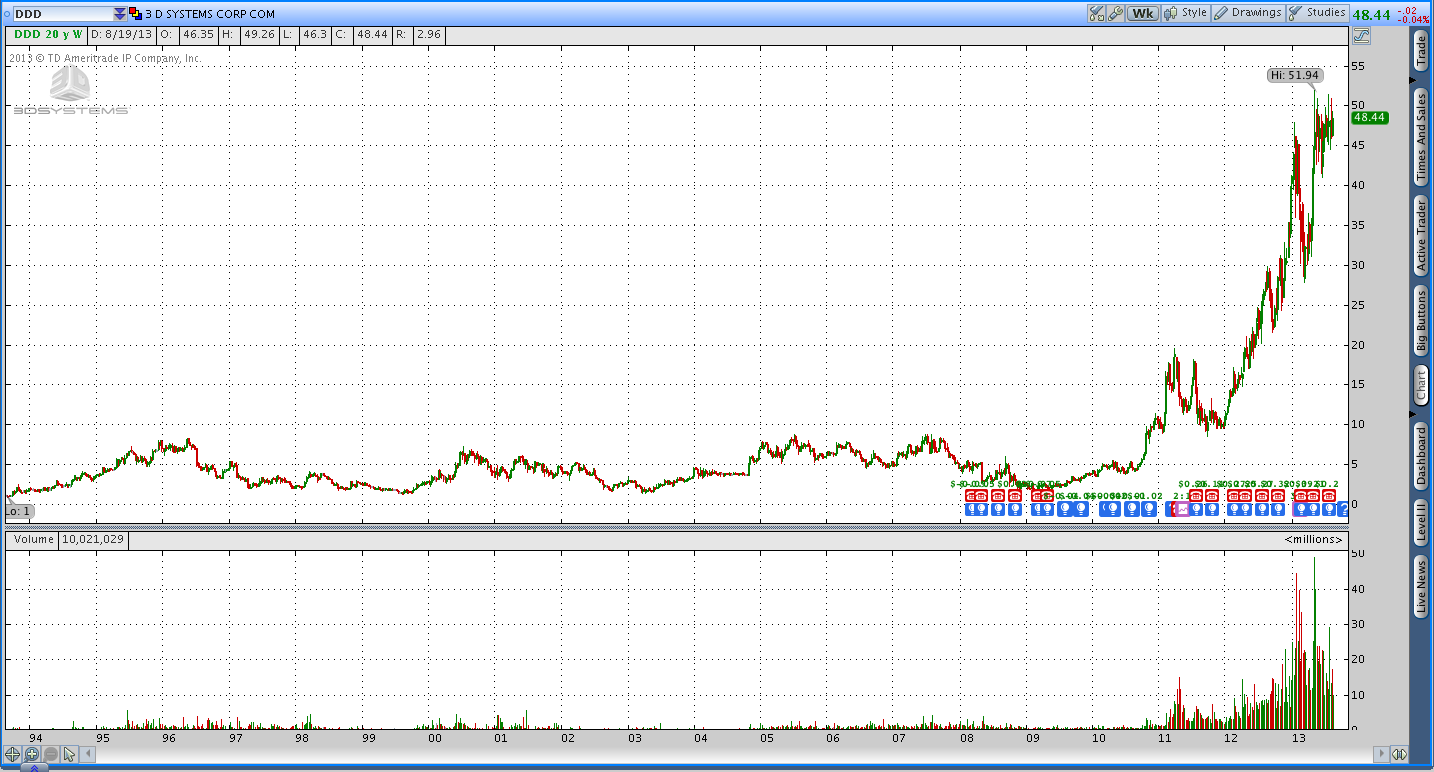Open the Drawings menu
This screenshot has height=772, width=1434.
click(1248, 13)
